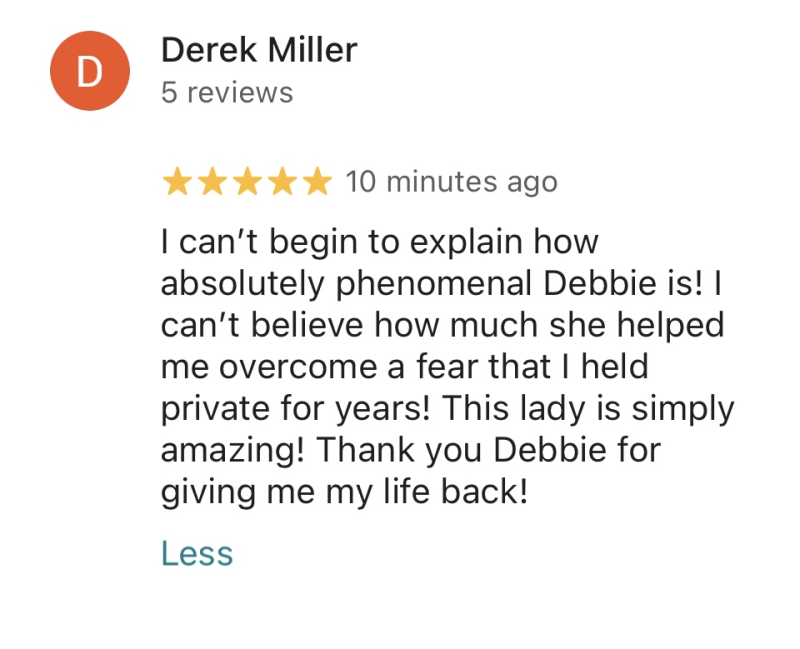Click the line 'private for years! This lady is simply'

(447, 409)
